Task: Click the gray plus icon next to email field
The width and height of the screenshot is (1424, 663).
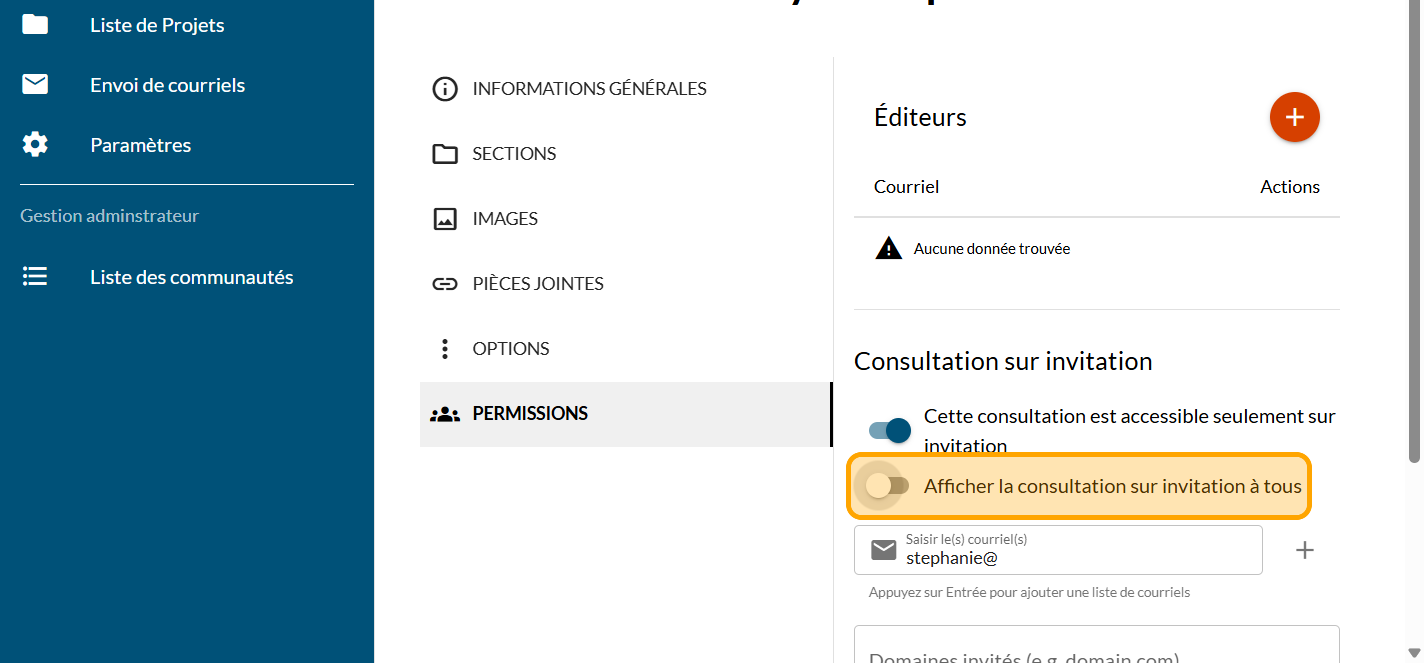Action: tap(1304, 550)
